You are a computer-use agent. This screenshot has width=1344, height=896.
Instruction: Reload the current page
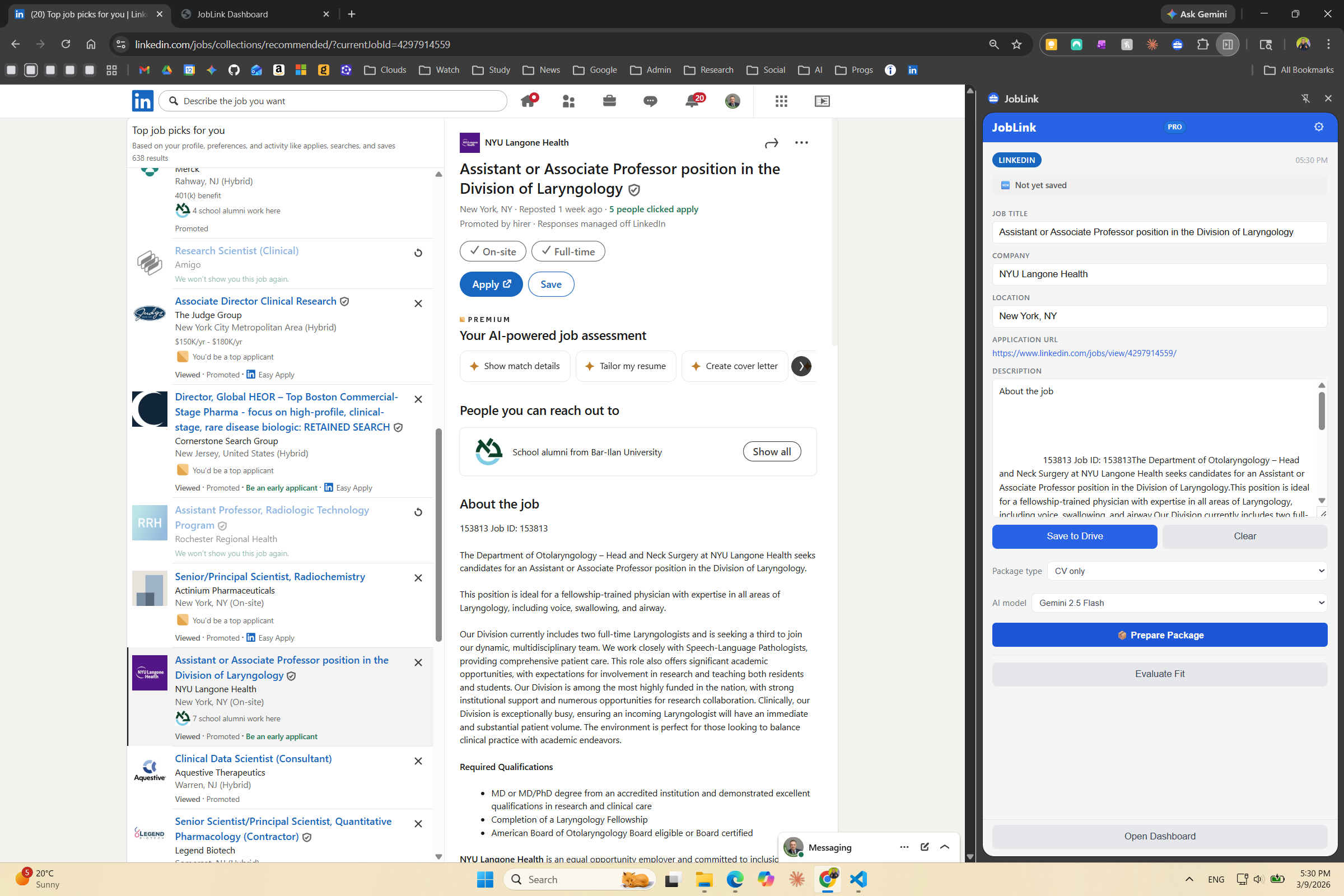66,44
